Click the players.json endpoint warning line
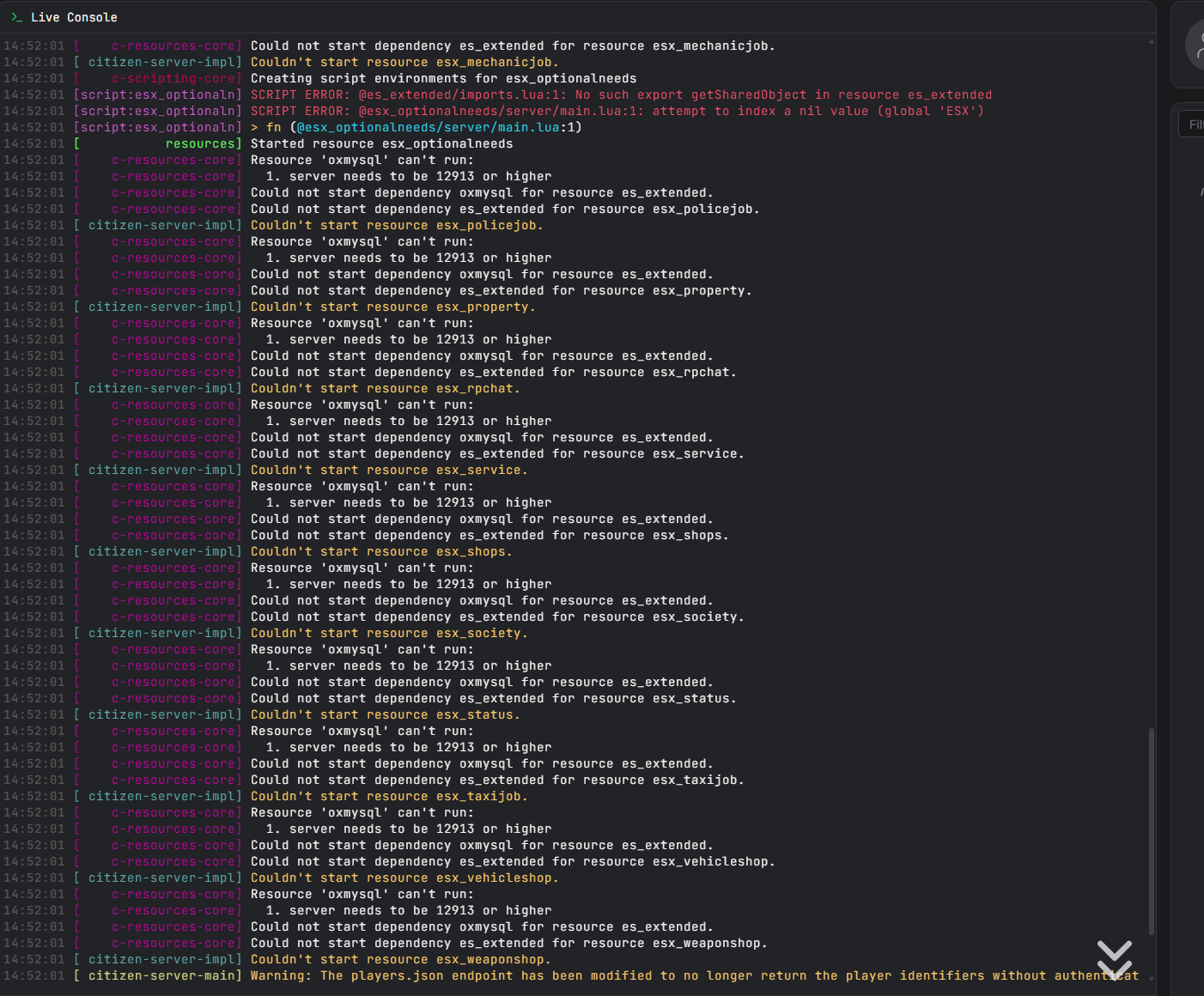 click(x=694, y=975)
